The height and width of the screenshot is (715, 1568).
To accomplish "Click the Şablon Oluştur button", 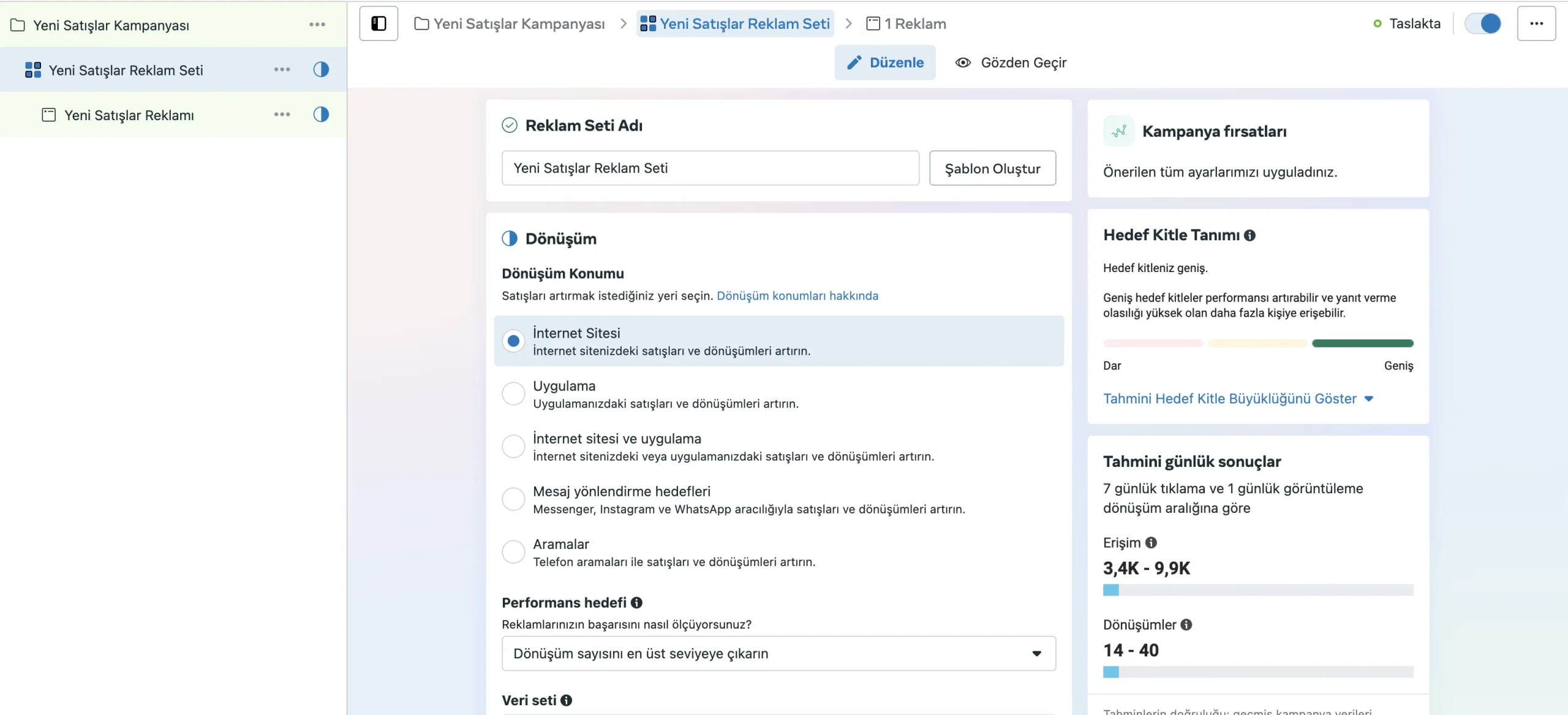I will (x=992, y=168).
